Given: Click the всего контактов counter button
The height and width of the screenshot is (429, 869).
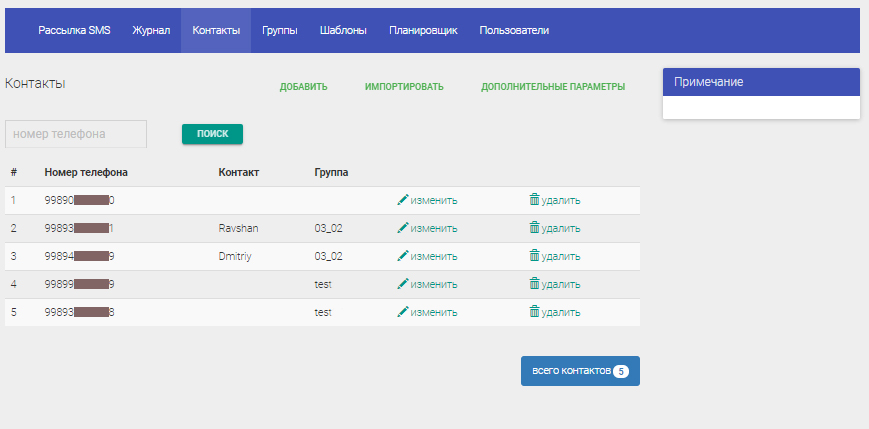Looking at the screenshot, I should tap(580, 371).
